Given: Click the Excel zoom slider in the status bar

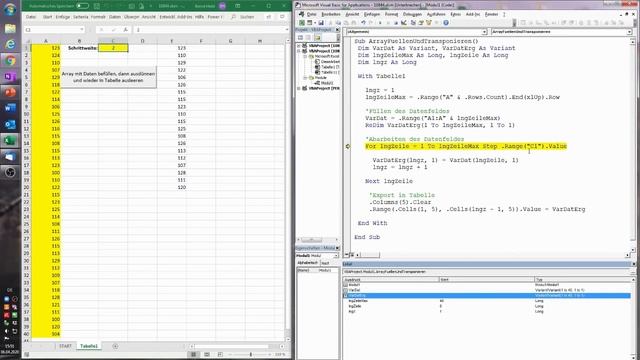Looking at the screenshot, I should (x=251, y=354).
